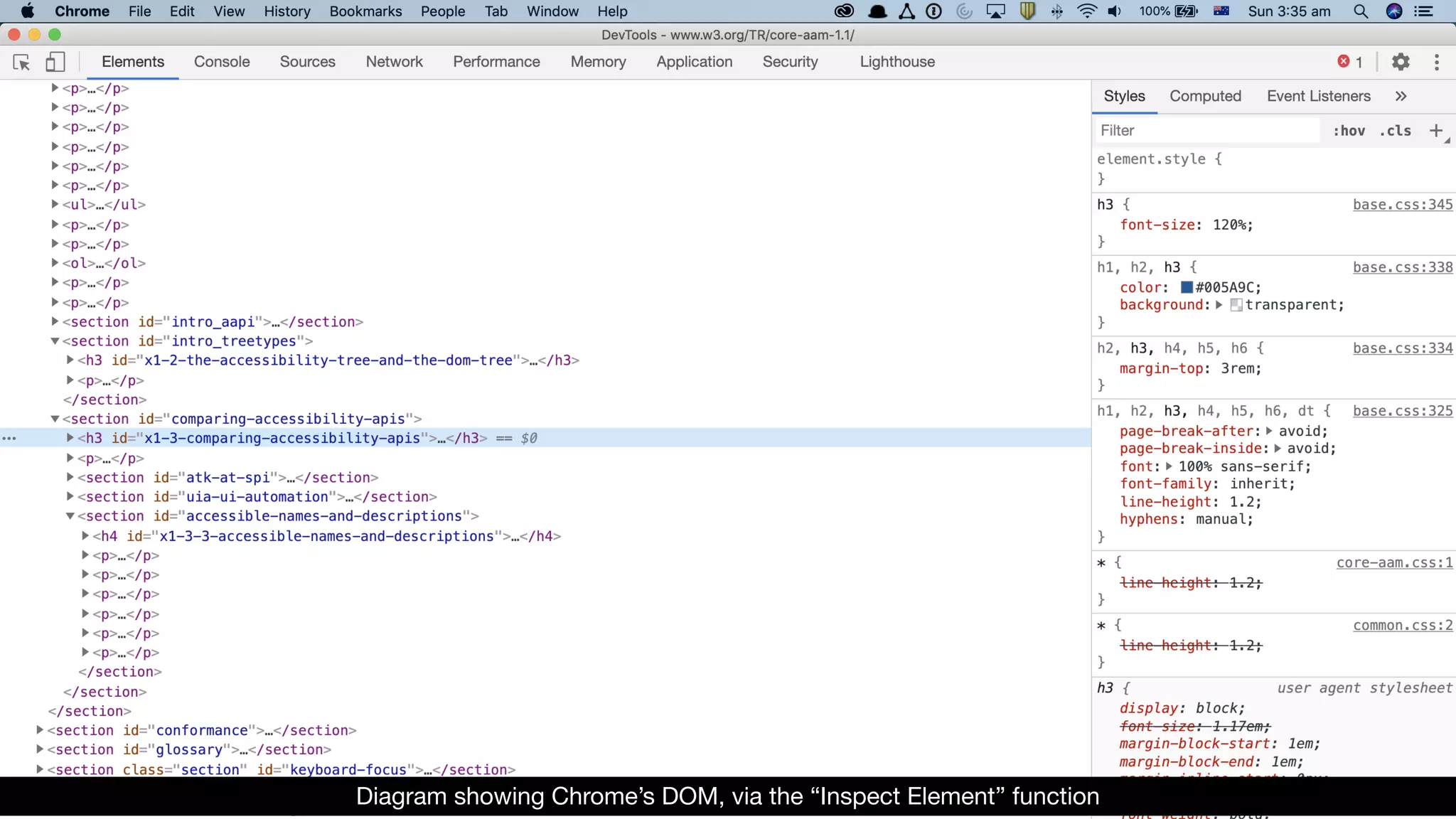
Task: Open the Event Listeners tab
Action: tap(1319, 96)
